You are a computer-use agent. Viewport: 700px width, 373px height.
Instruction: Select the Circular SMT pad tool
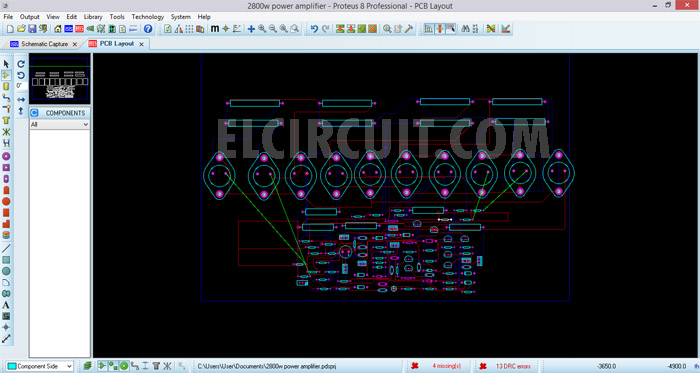click(6, 201)
